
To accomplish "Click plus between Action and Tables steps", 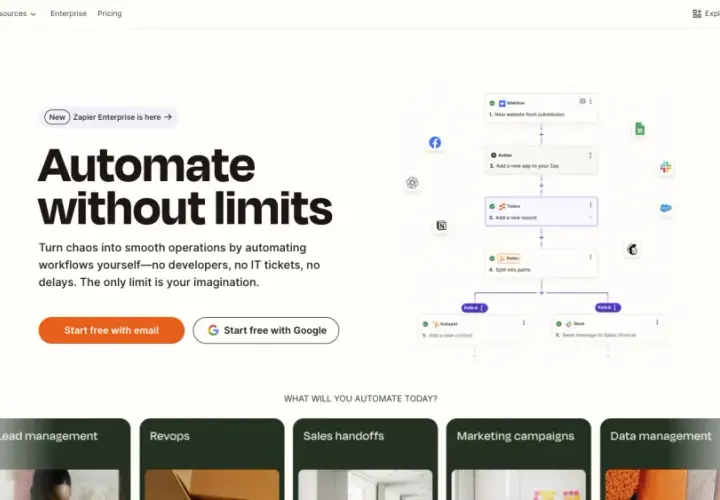I will coord(541,186).
